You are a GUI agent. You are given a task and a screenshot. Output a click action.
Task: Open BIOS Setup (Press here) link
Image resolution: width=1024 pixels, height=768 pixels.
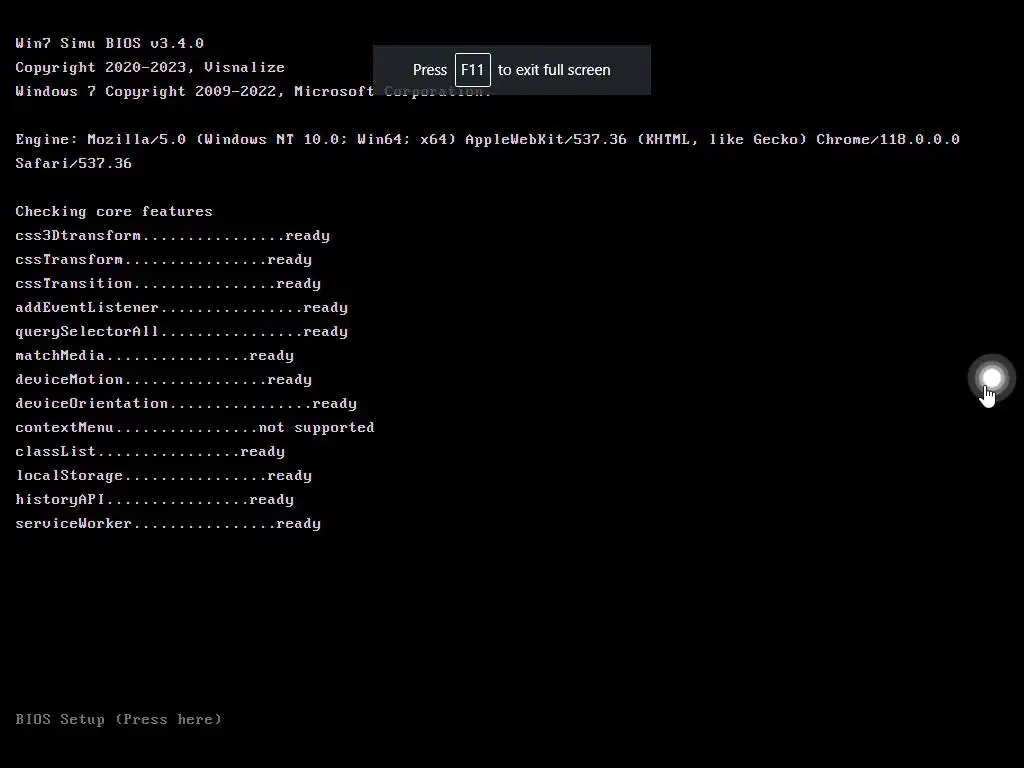(x=118, y=719)
